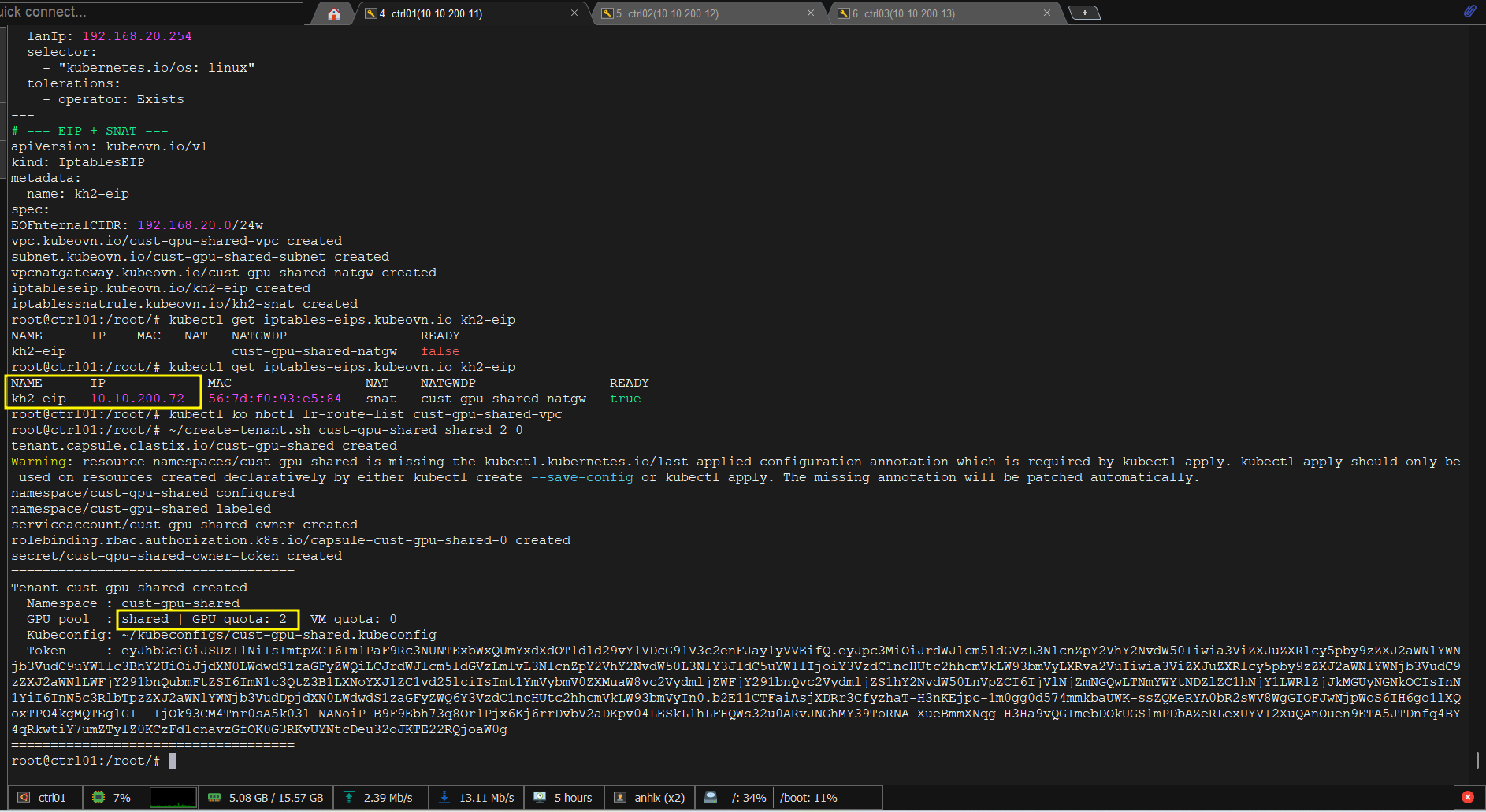Click the paperclip attach icon

click(1469, 11)
